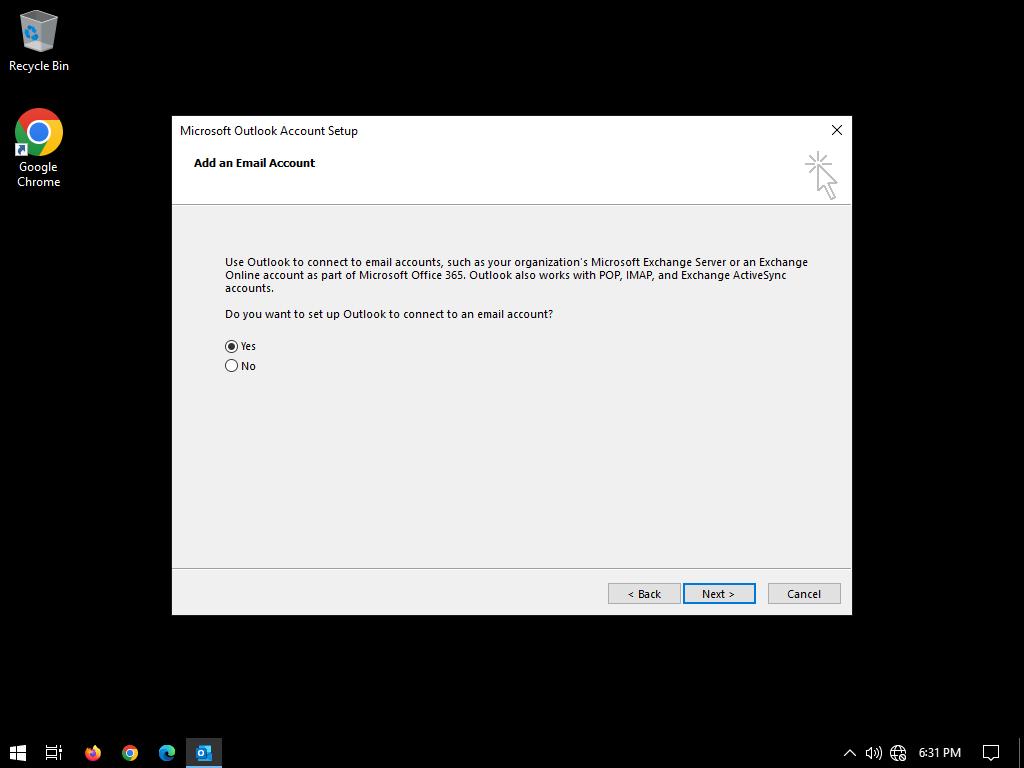Expand the hidden system tray icons chevron
1024x768 pixels.
(849, 753)
